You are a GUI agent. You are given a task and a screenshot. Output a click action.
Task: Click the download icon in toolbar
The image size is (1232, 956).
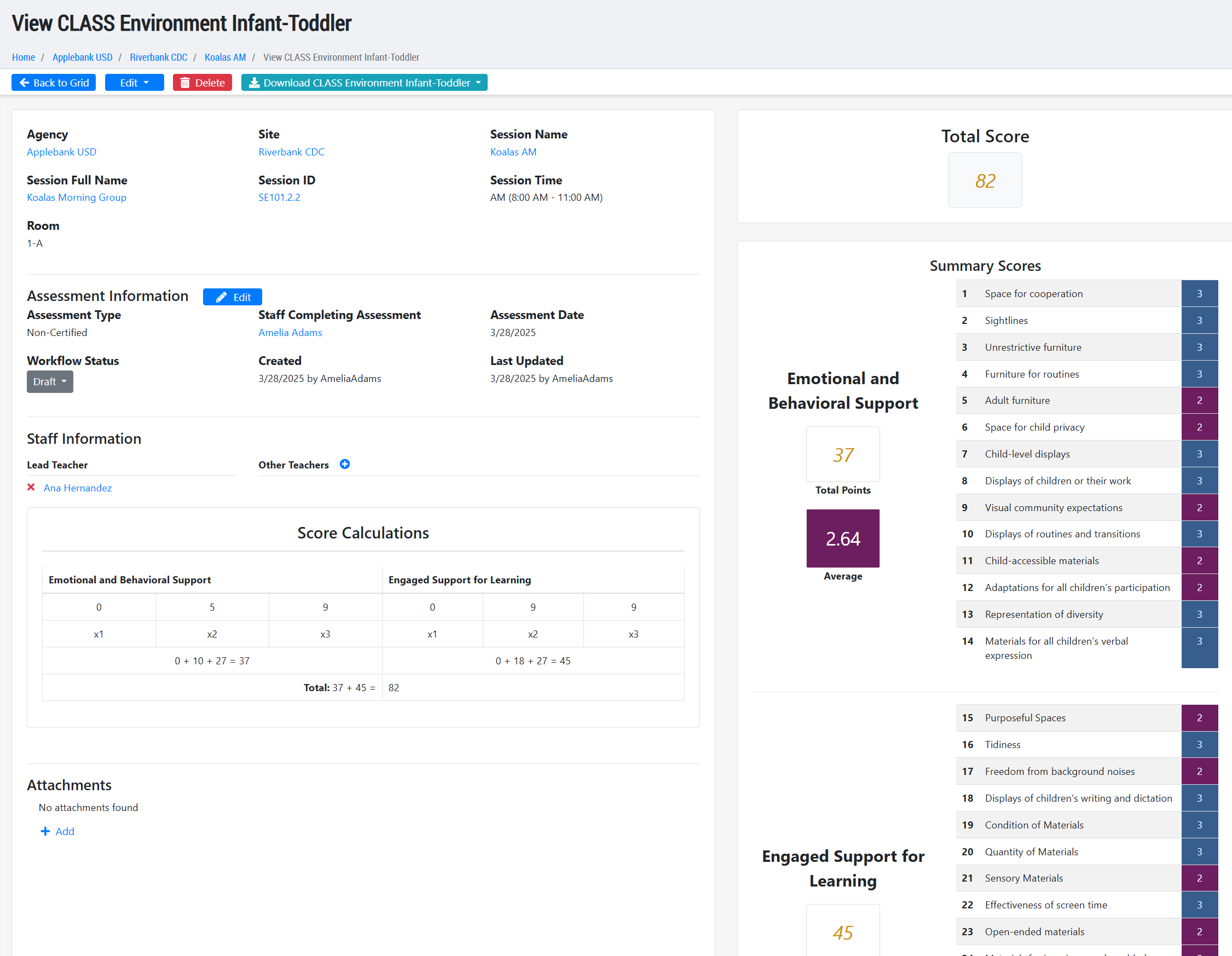(255, 83)
